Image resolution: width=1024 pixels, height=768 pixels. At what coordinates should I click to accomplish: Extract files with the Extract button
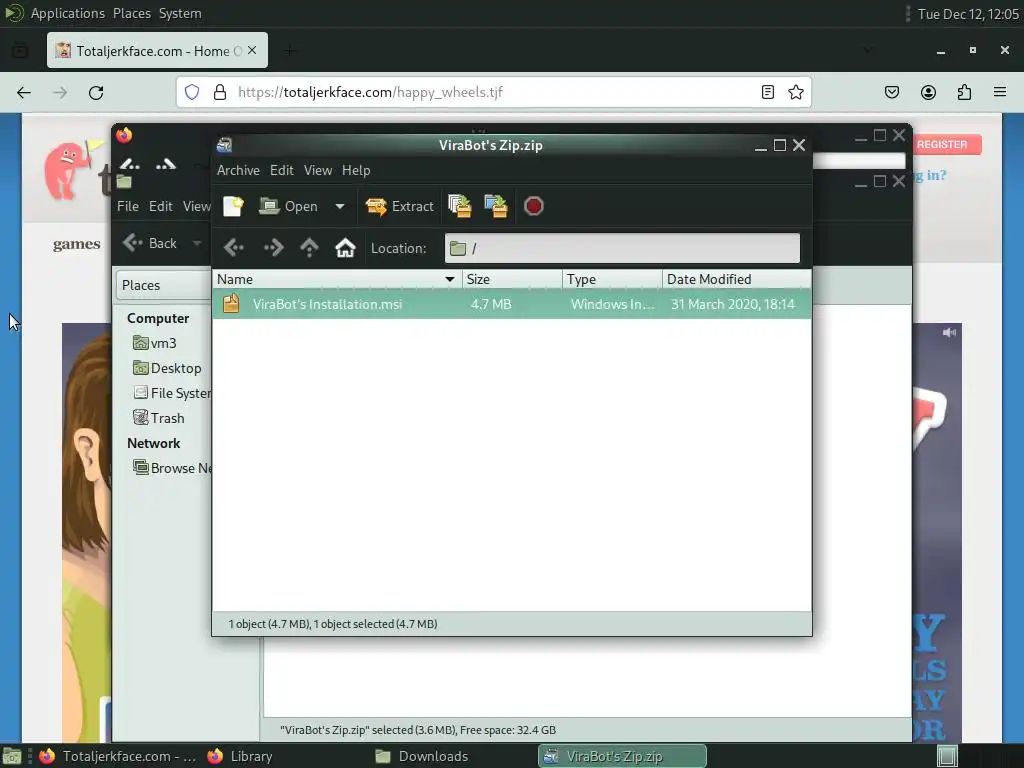[x=399, y=206]
